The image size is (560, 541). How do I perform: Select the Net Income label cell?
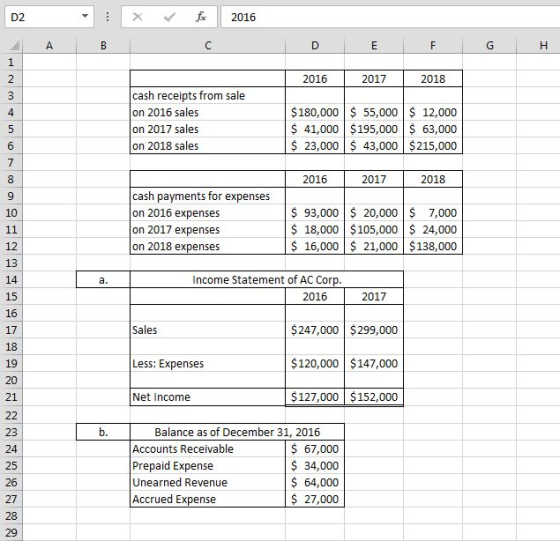click(x=208, y=397)
